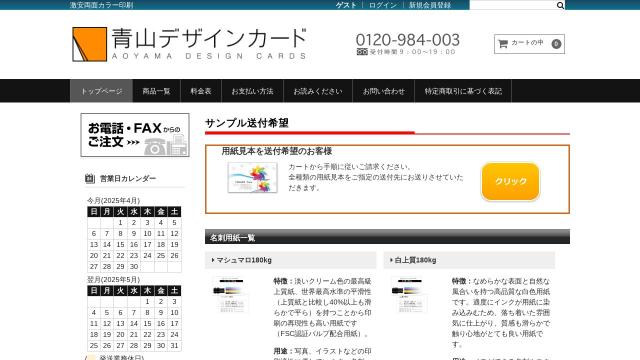The width and height of the screenshot is (640, 360).
Task: Open the 商品一覧 menu item
Action: tap(156, 91)
